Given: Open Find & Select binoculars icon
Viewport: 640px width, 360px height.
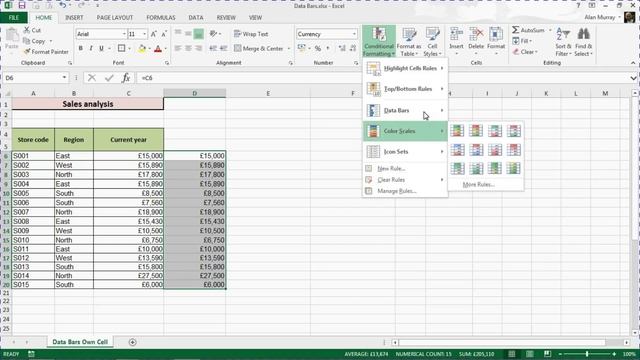Looking at the screenshot, I should click(583, 34).
